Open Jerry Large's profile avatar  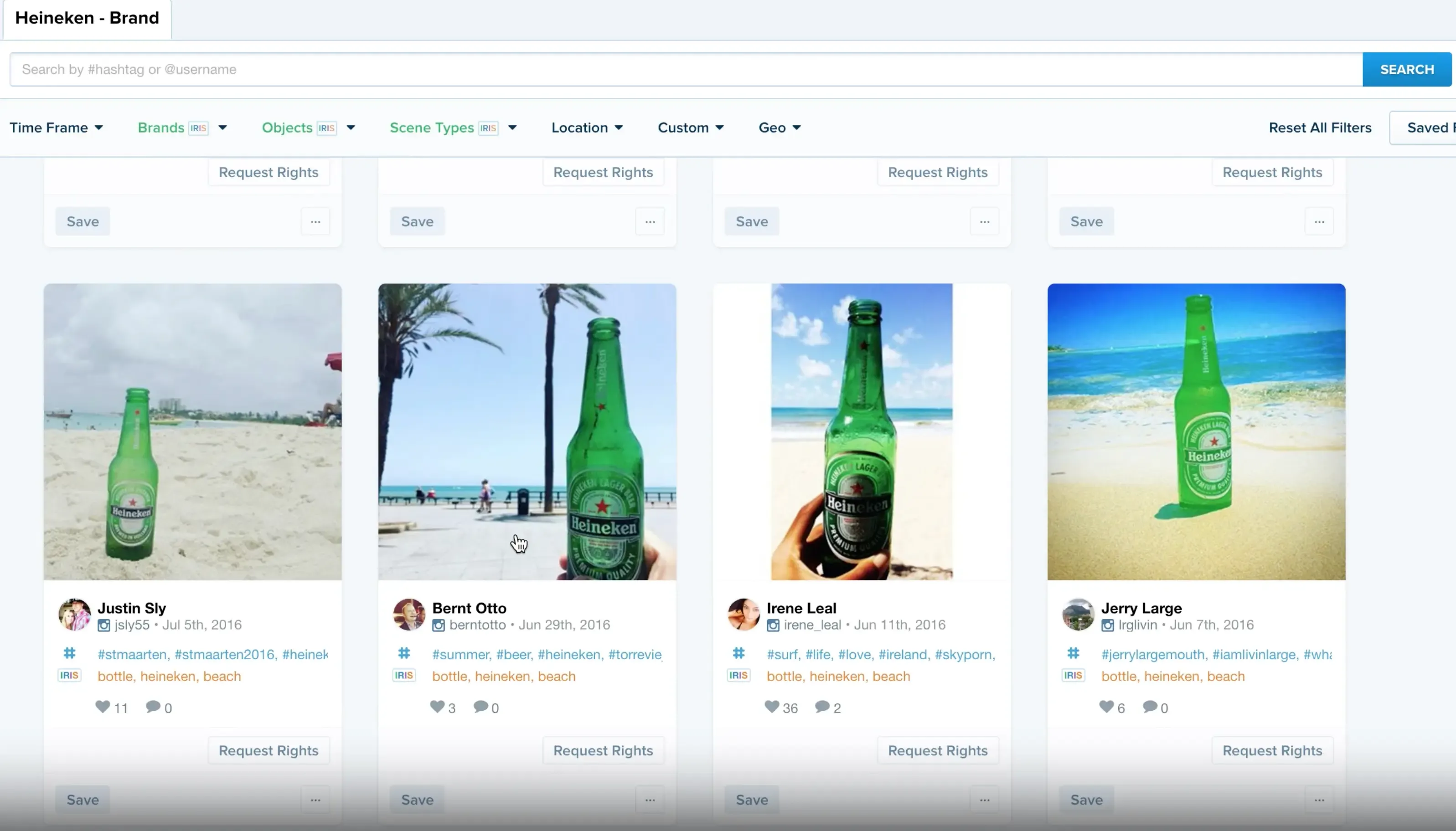point(1079,615)
